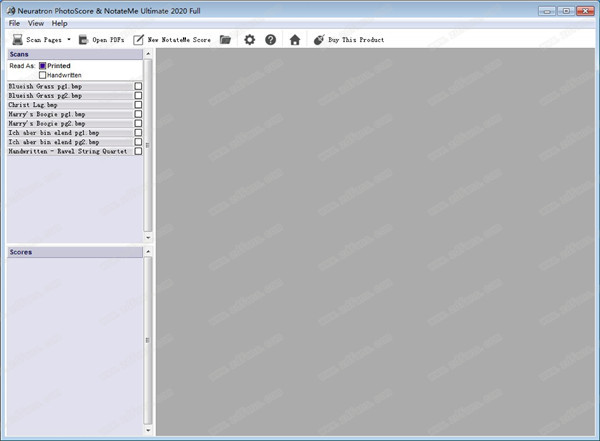
Task: Click the Open PDFs toolbar icon
Action: (83, 39)
